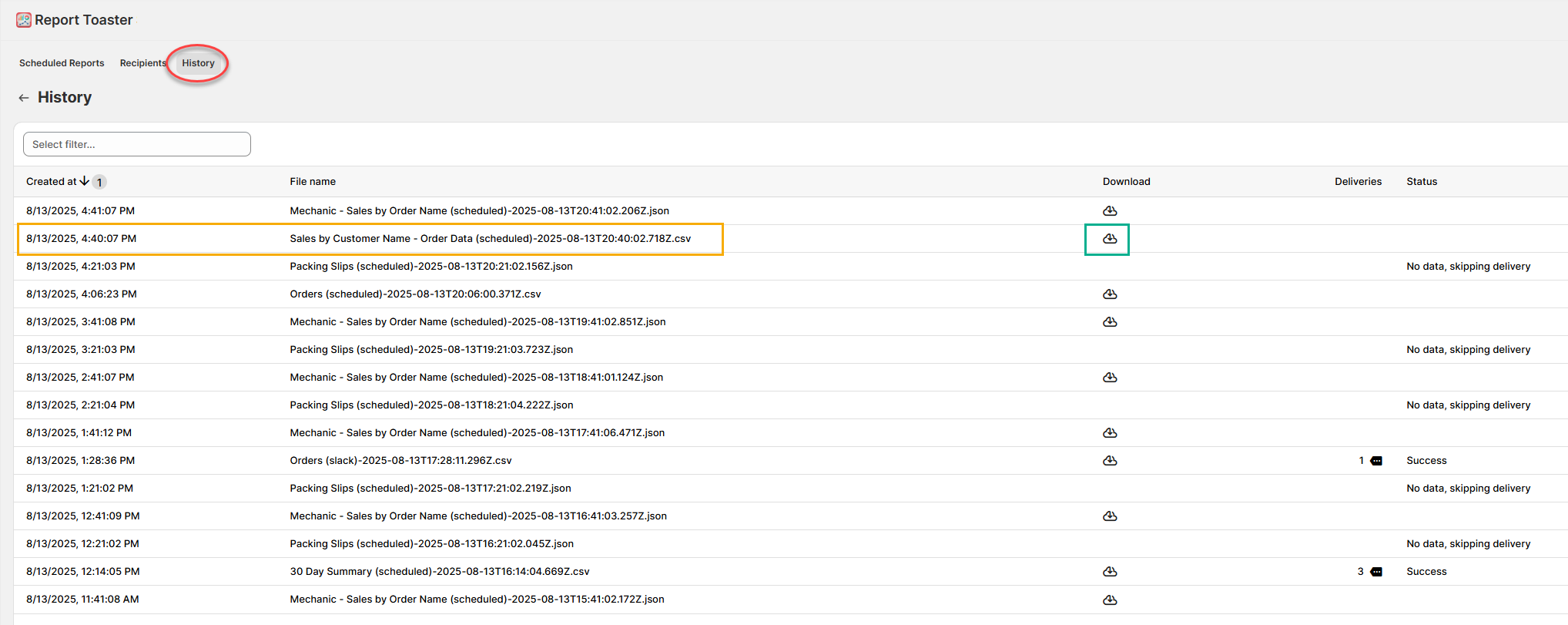Switch to the Recipients tab
The image size is (1568, 625).
[x=142, y=63]
